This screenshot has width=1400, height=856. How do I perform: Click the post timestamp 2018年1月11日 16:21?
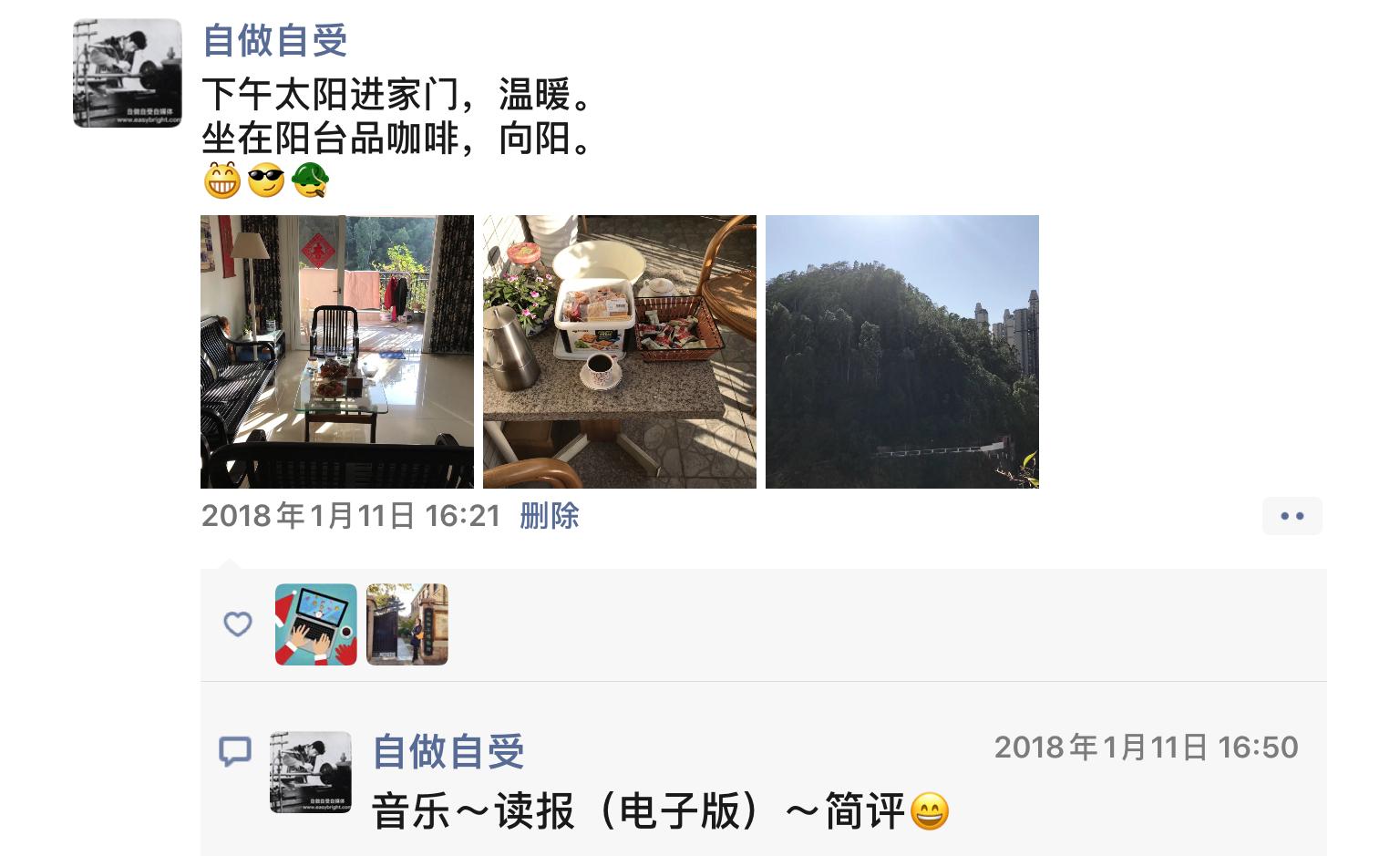pyautogui.click(x=352, y=516)
